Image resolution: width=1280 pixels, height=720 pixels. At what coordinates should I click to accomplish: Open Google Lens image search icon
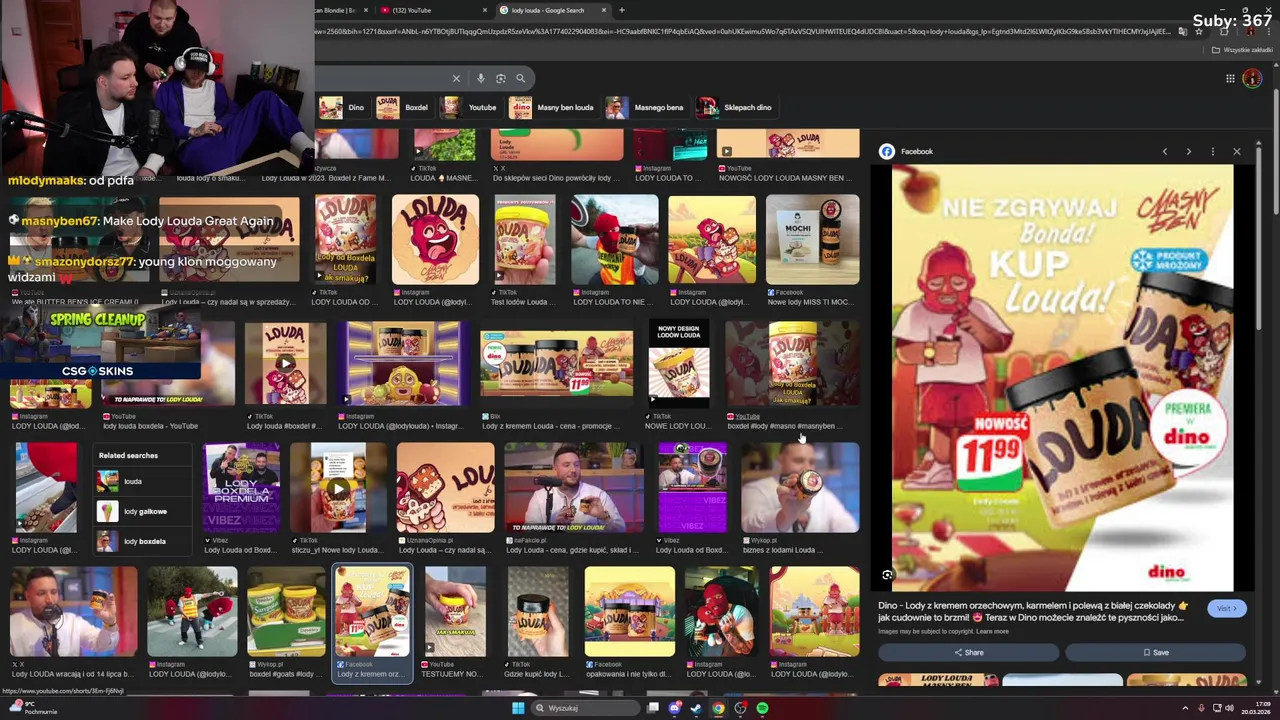point(500,78)
